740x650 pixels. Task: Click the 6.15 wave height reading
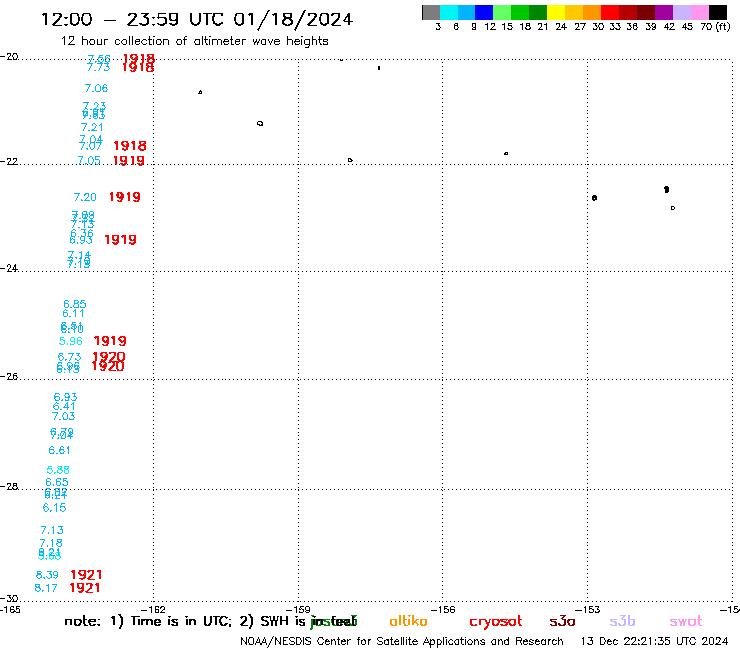click(x=54, y=508)
